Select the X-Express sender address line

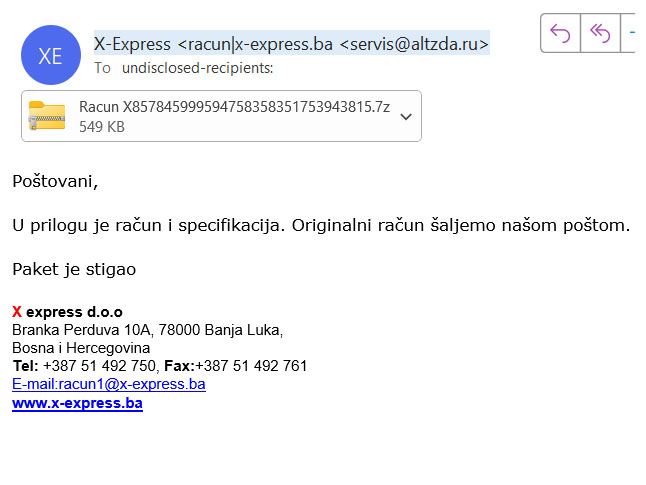(291, 43)
